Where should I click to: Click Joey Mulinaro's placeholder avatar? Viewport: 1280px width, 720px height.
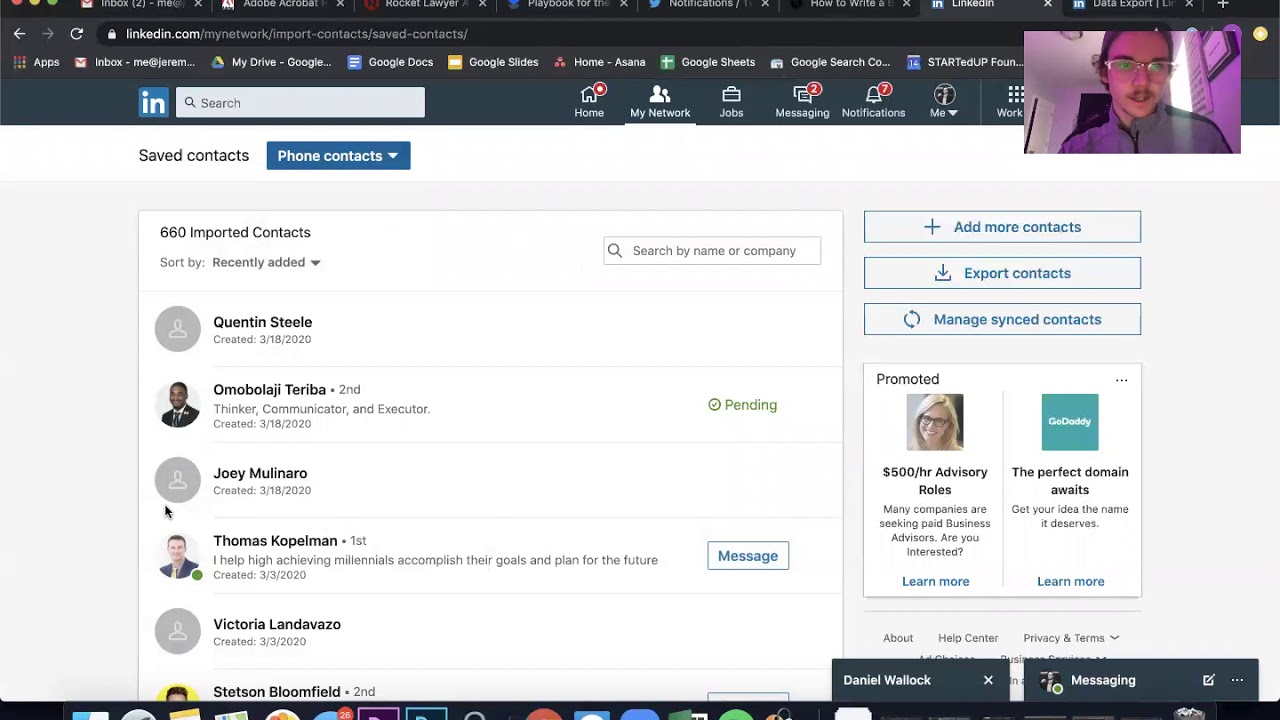click(178, 480)
